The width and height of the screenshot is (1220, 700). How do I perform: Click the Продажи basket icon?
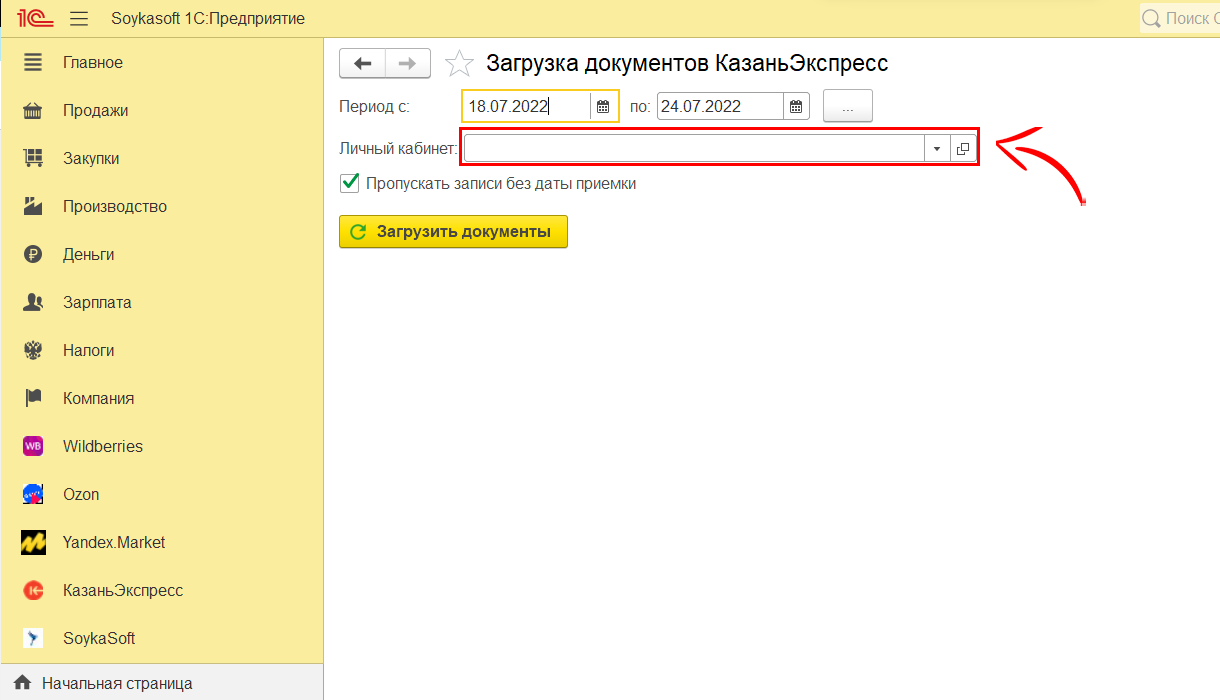[33, 110]
